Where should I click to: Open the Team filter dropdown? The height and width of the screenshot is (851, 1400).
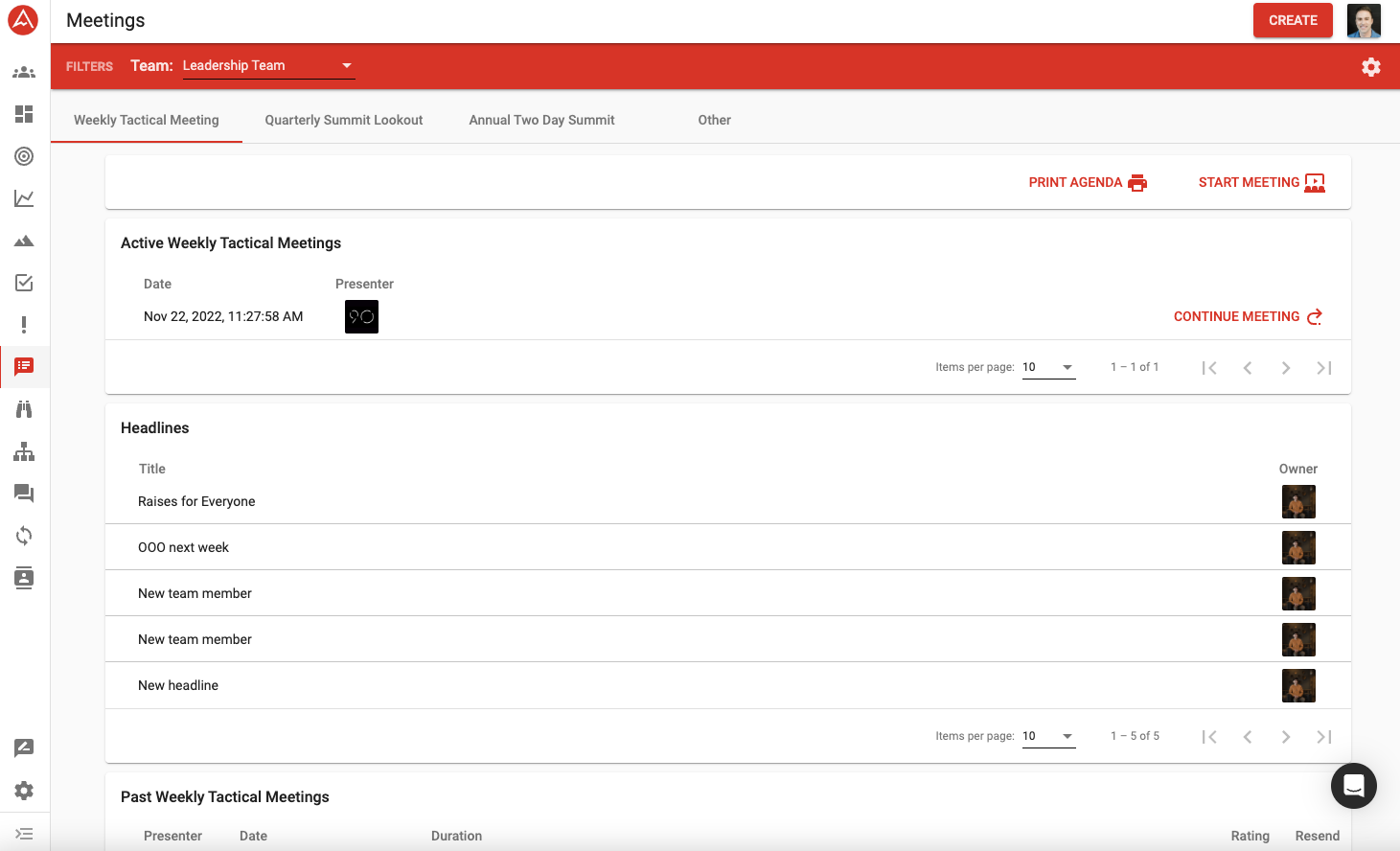[x=268, y=66]
